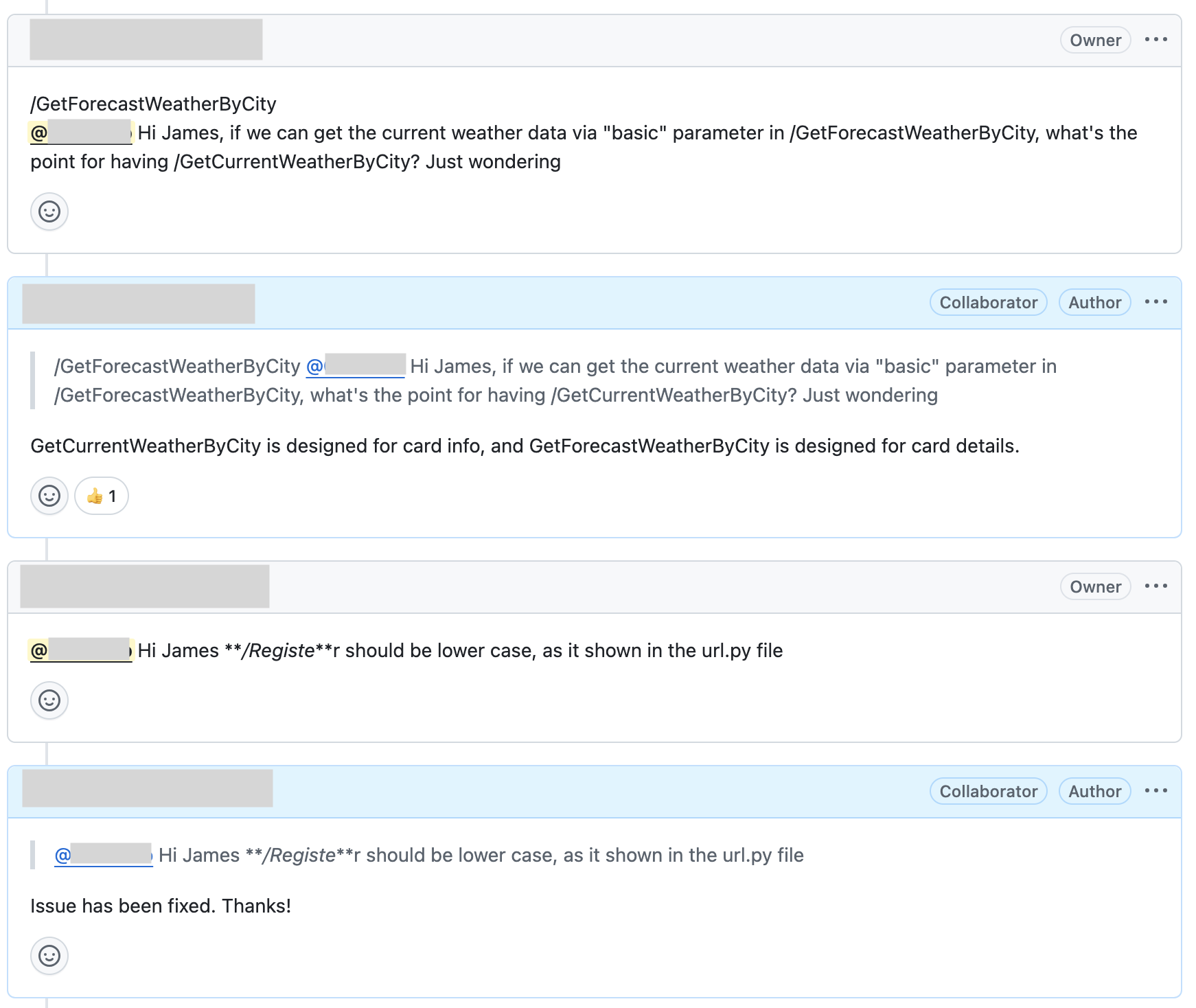Click the Author badge on last comment
The image size is (1196, 1008).
pos(1094,792)
